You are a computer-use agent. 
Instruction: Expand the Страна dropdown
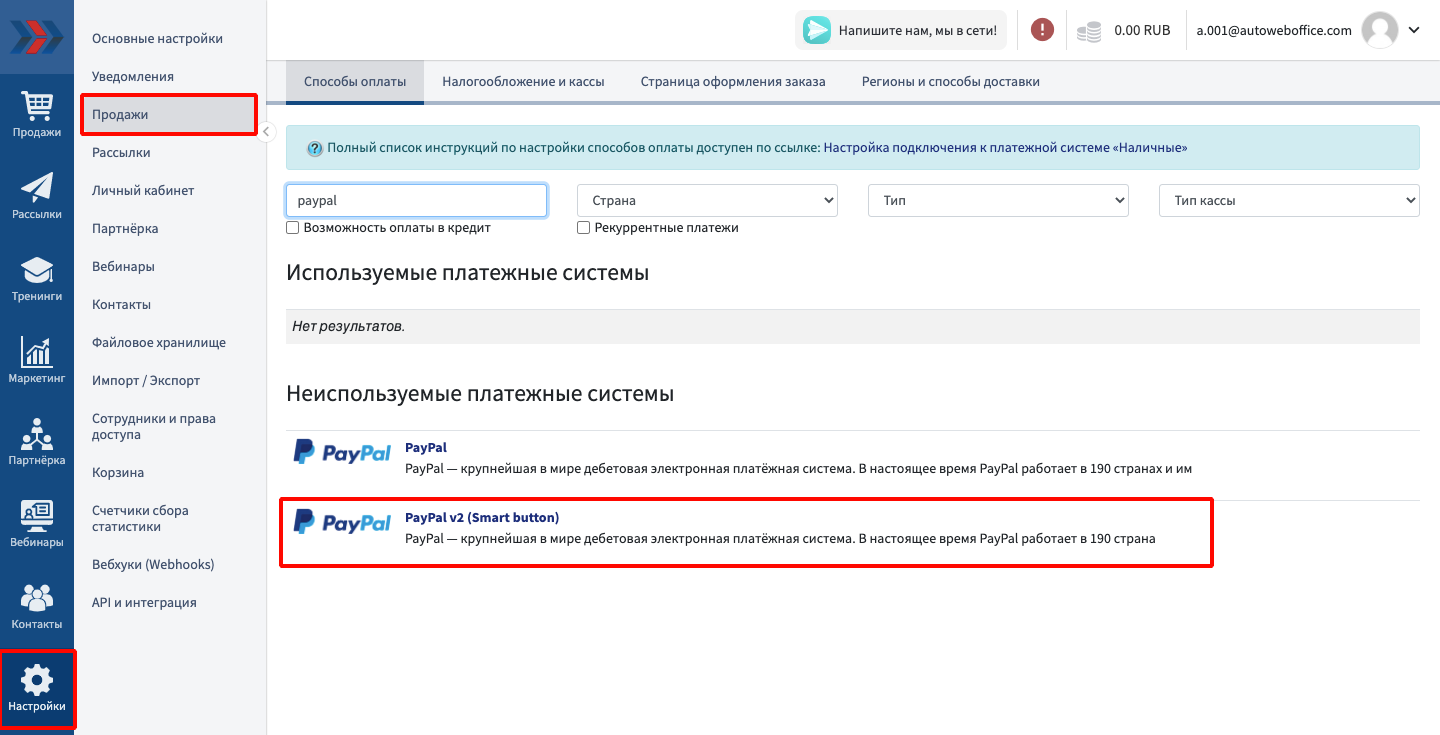(707, 200)
